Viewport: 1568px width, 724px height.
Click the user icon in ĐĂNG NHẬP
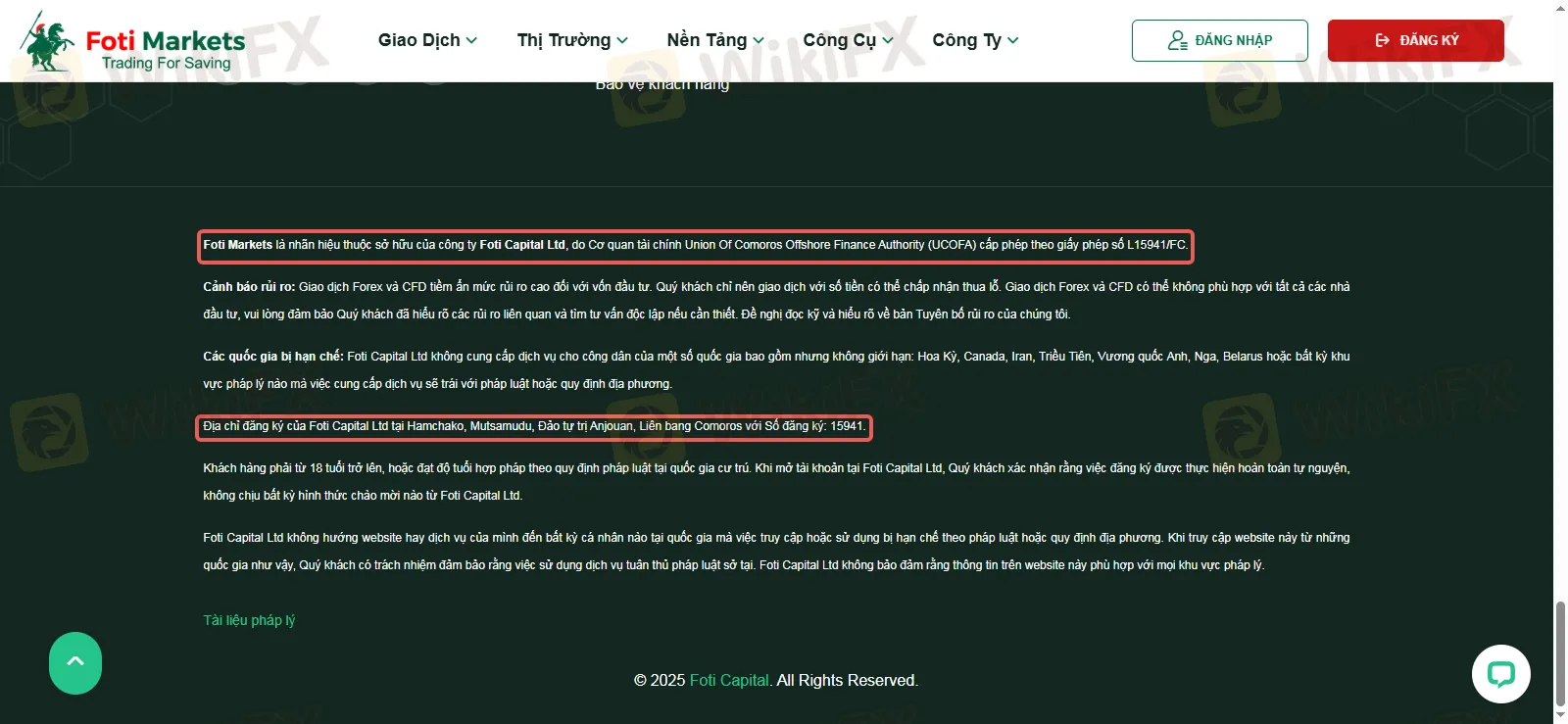click(x=1177, y=40)
